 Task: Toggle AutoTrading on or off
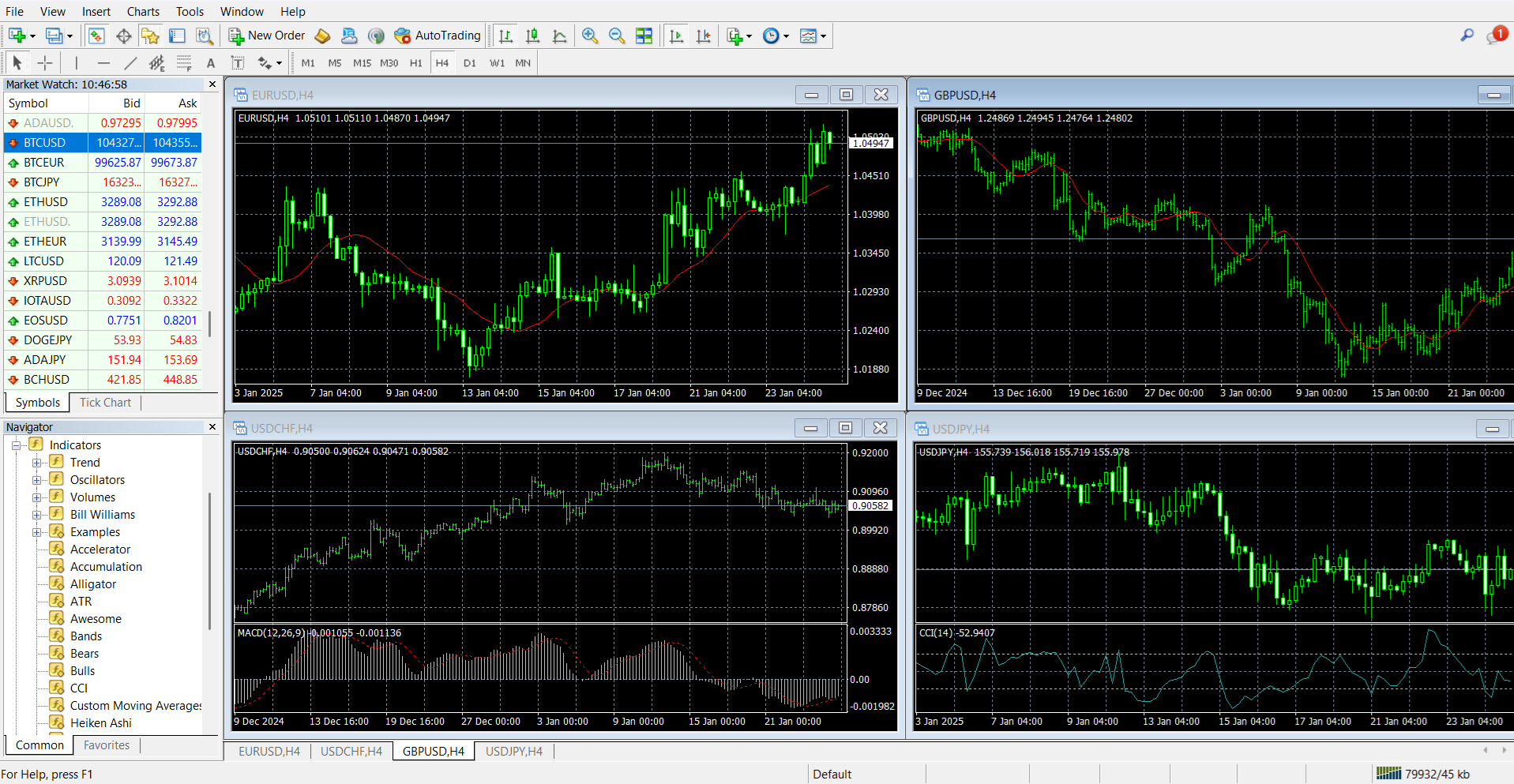(438, 36)
